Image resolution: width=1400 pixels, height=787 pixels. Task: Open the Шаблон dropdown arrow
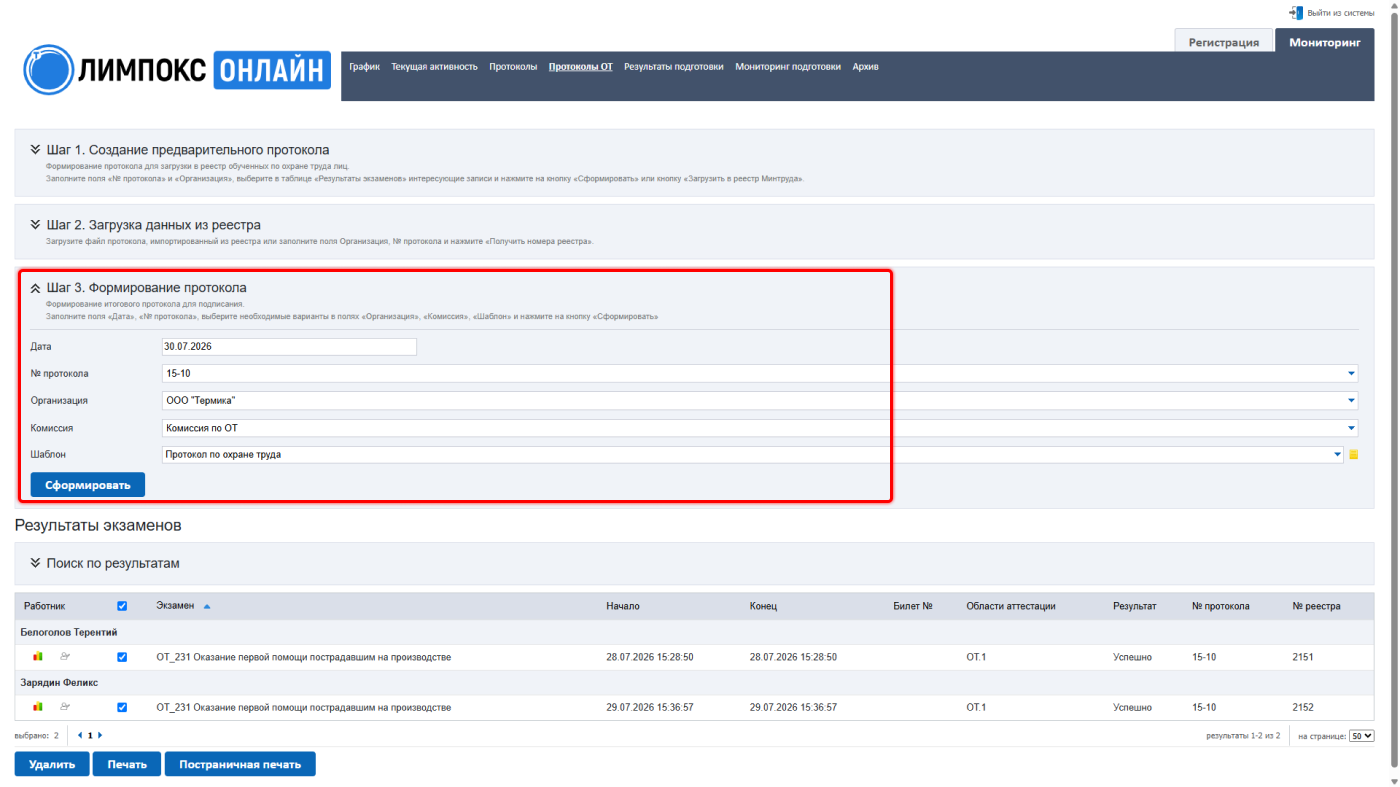[x=1338, y=455]
